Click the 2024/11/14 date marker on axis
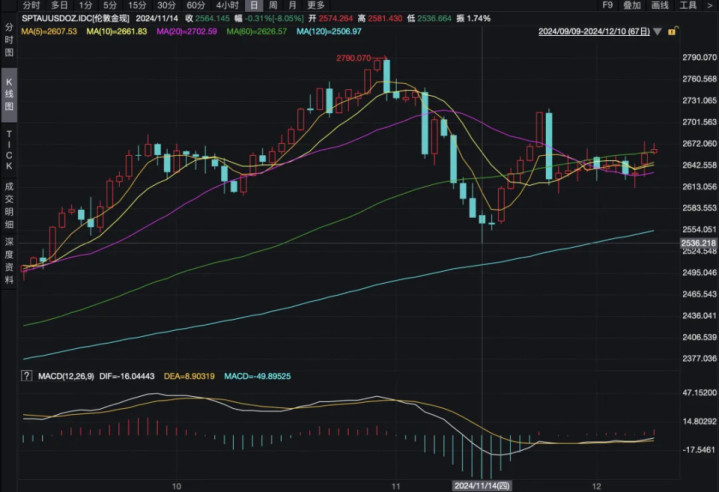 [x=482, y=484]
